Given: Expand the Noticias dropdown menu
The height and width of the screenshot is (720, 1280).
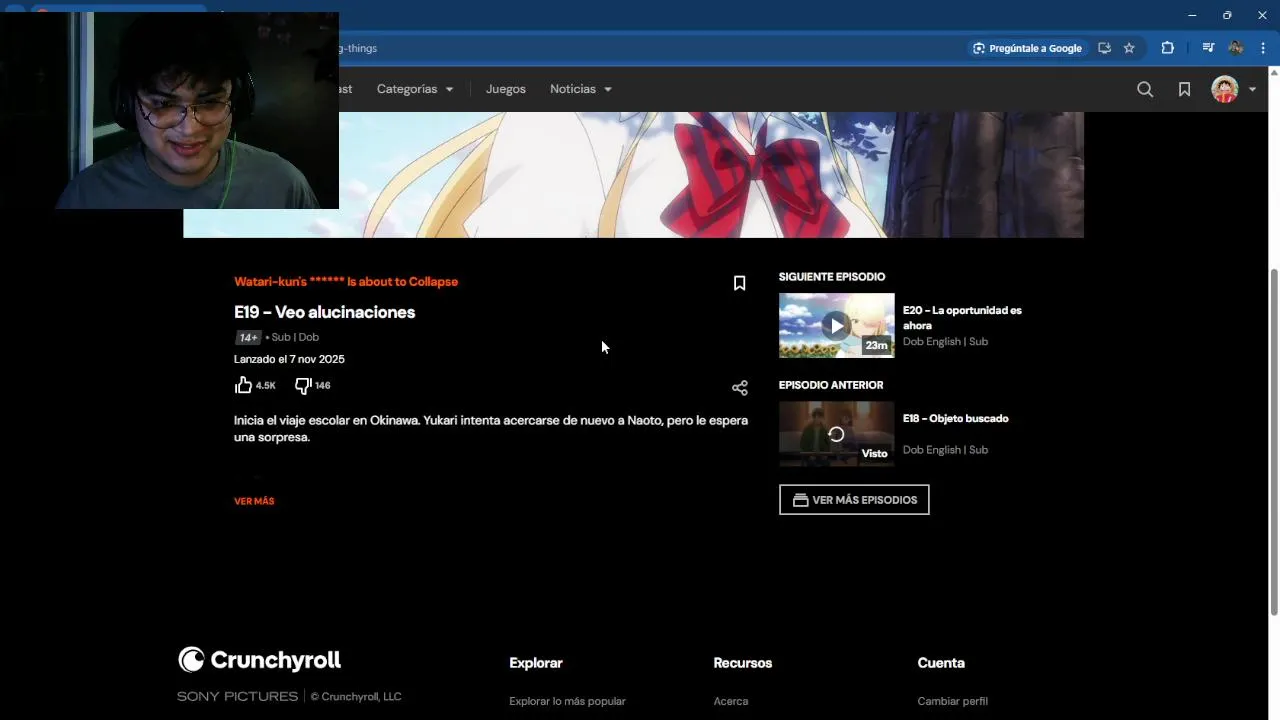Looking at the screenshot, I should pos(580,89).
